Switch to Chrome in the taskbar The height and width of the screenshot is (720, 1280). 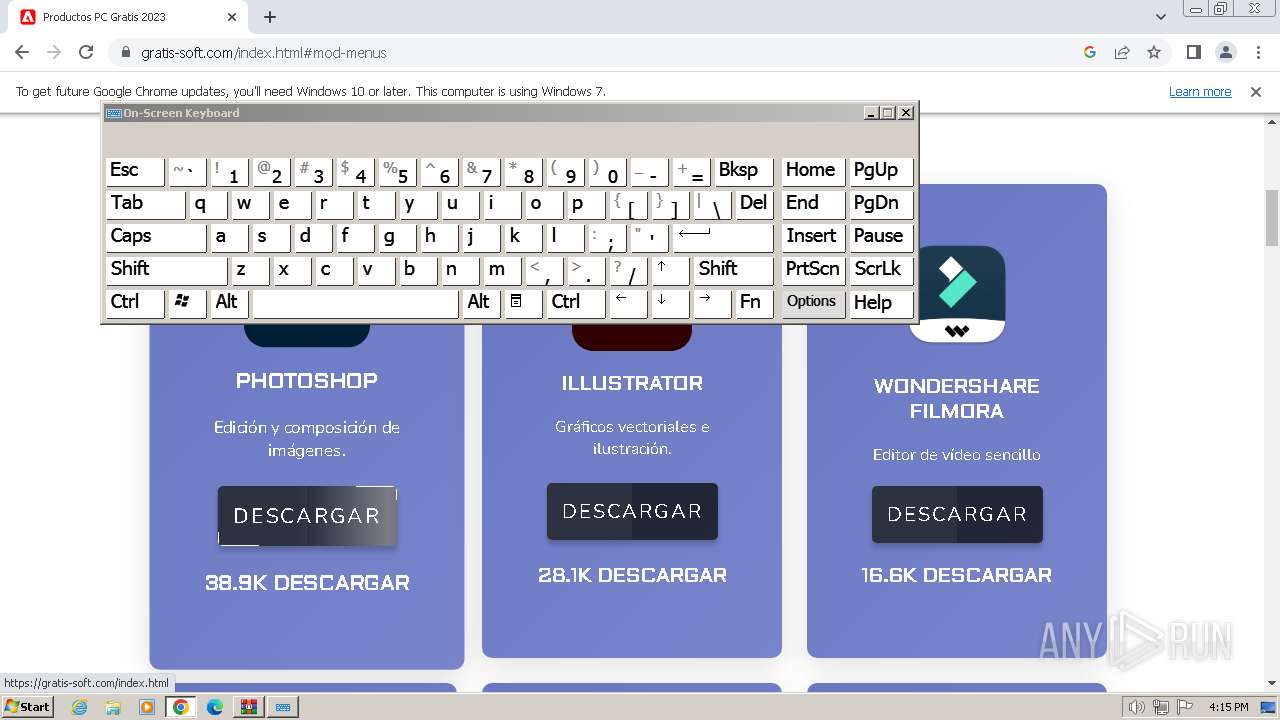point(181,707)
